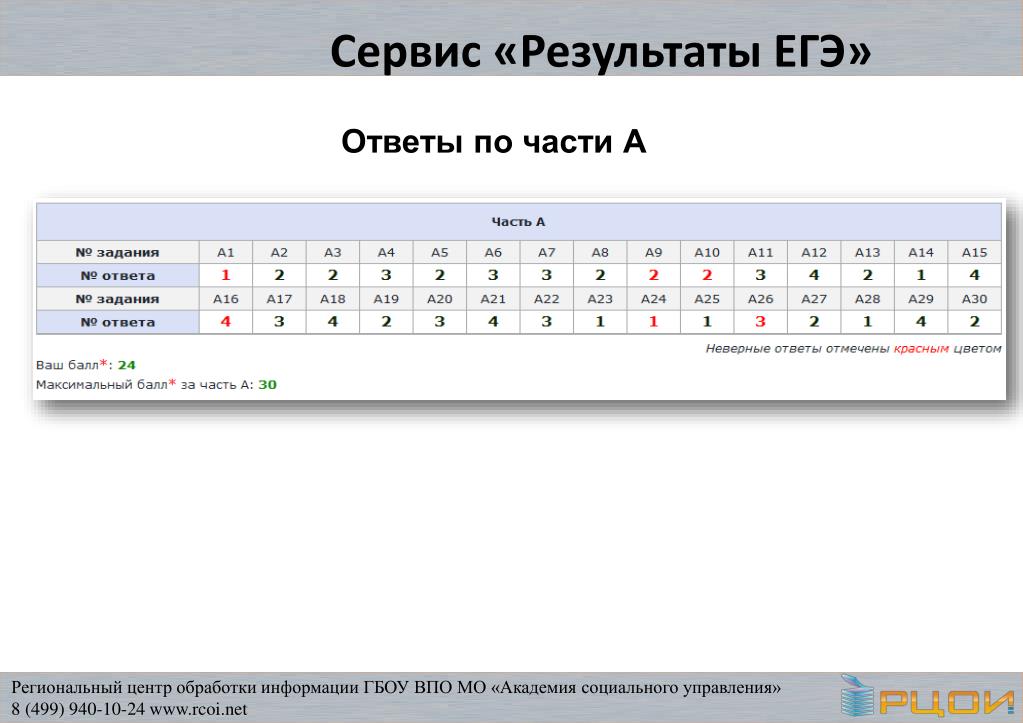
Task: Select the A30 task number cell
Action: pos(975,299)
